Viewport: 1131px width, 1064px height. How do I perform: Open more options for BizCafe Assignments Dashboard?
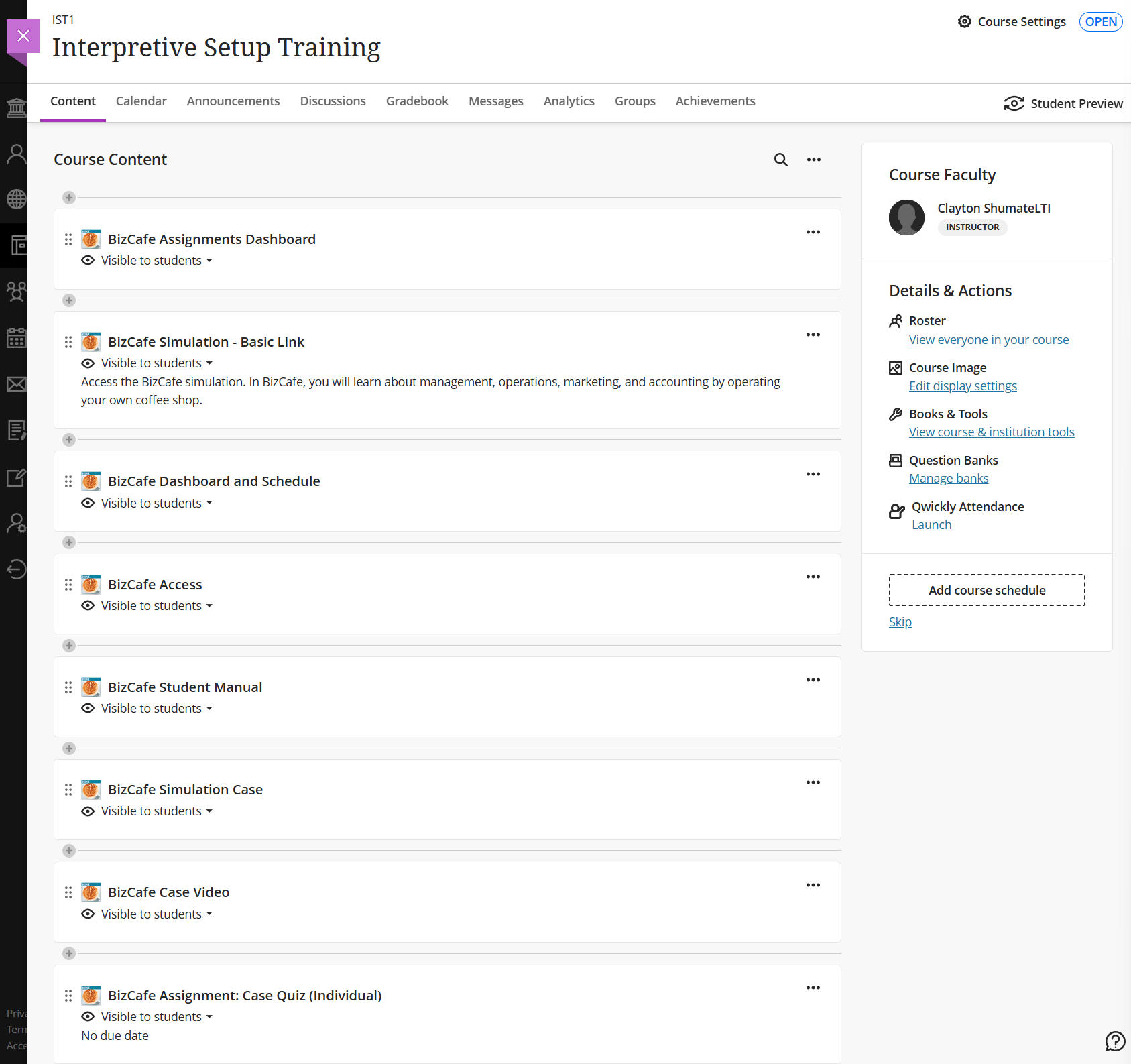tap(813, 232)
